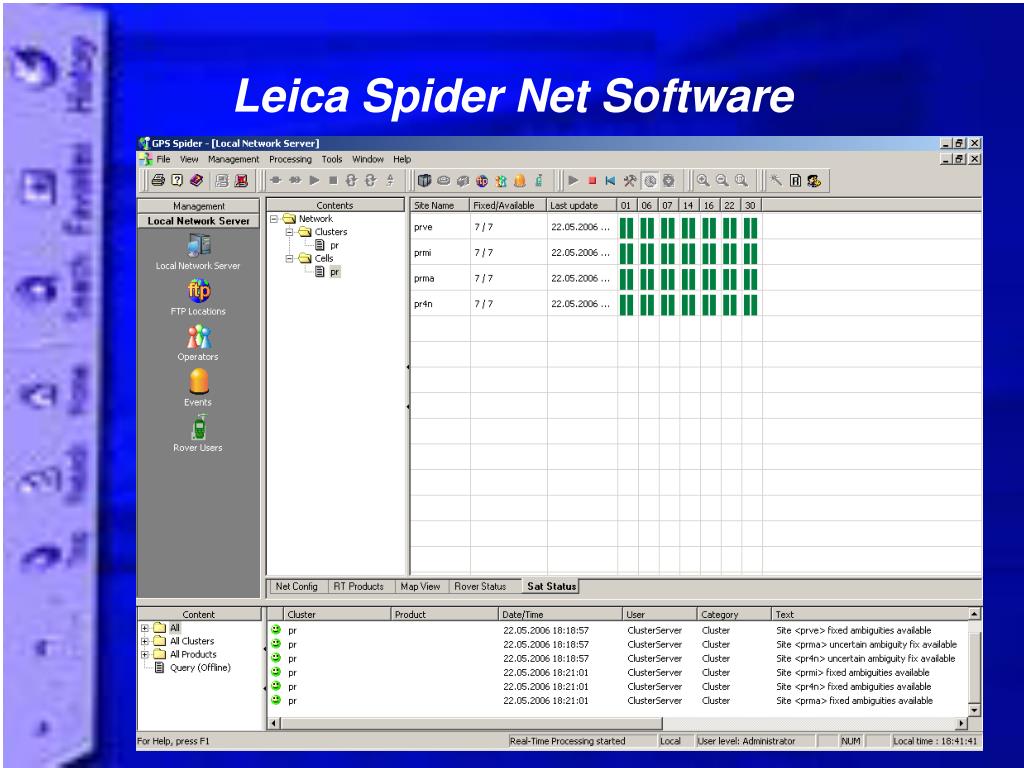Click horizontal scrollbar right arrow in events

961,723
